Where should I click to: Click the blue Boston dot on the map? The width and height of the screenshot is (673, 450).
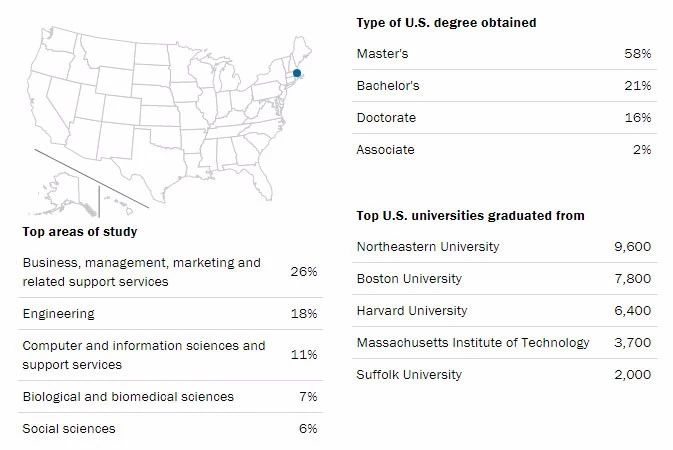point(297,73)
